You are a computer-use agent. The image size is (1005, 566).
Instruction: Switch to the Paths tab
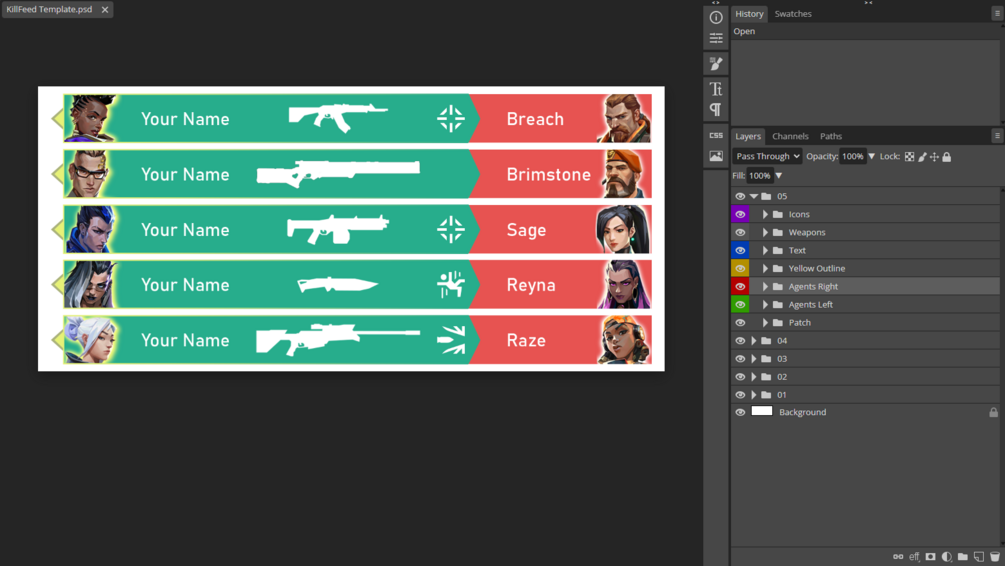pyautogui.click(x=831, y=136)
